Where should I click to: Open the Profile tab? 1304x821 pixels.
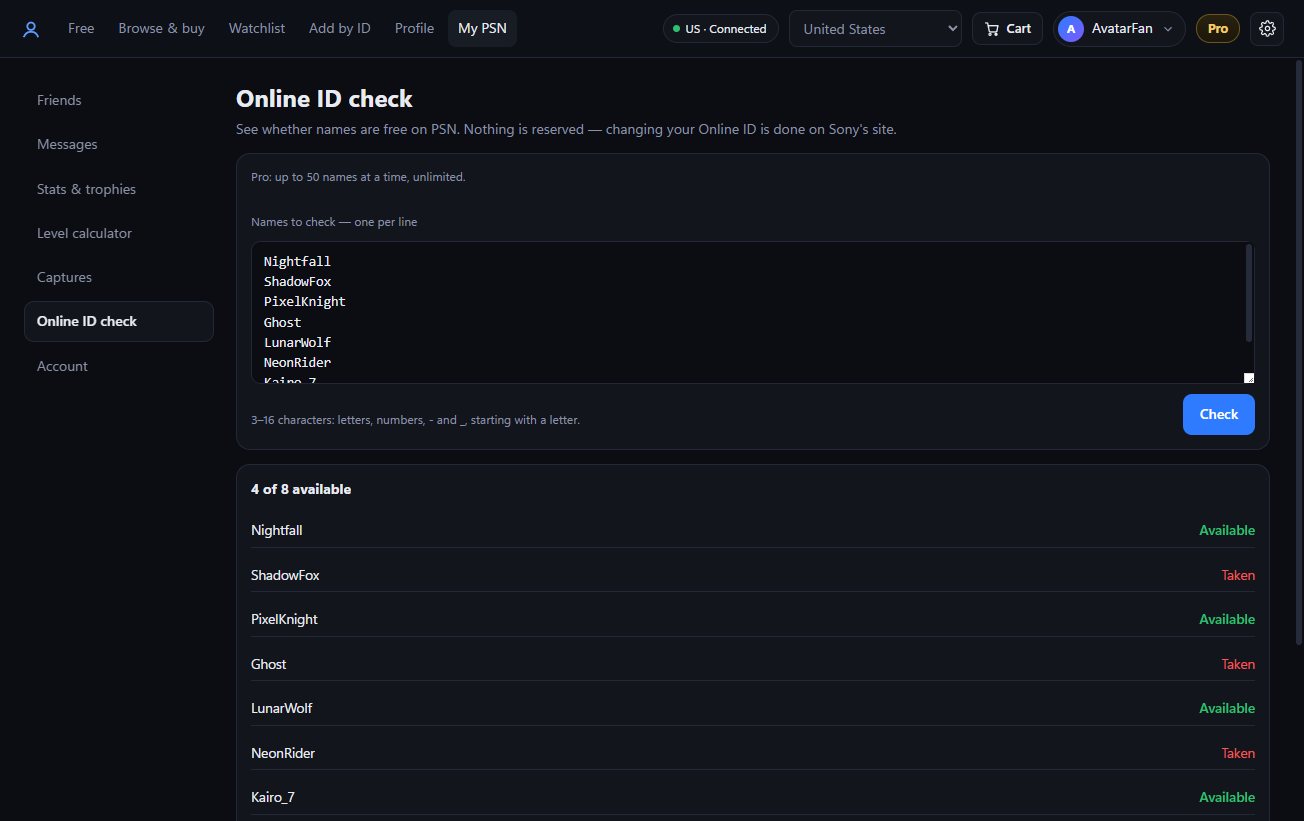[414, 29]
